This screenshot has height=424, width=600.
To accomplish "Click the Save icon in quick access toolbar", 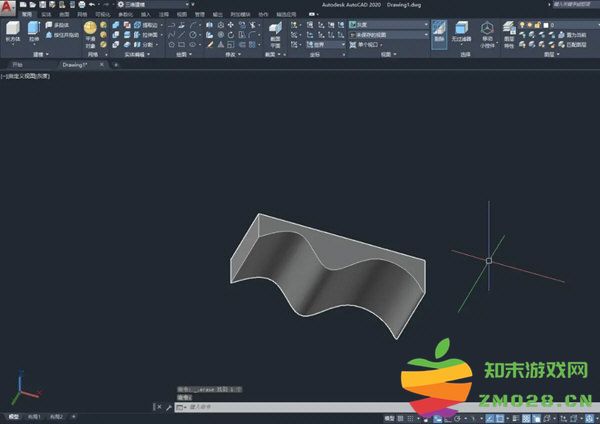I will 42,5.
